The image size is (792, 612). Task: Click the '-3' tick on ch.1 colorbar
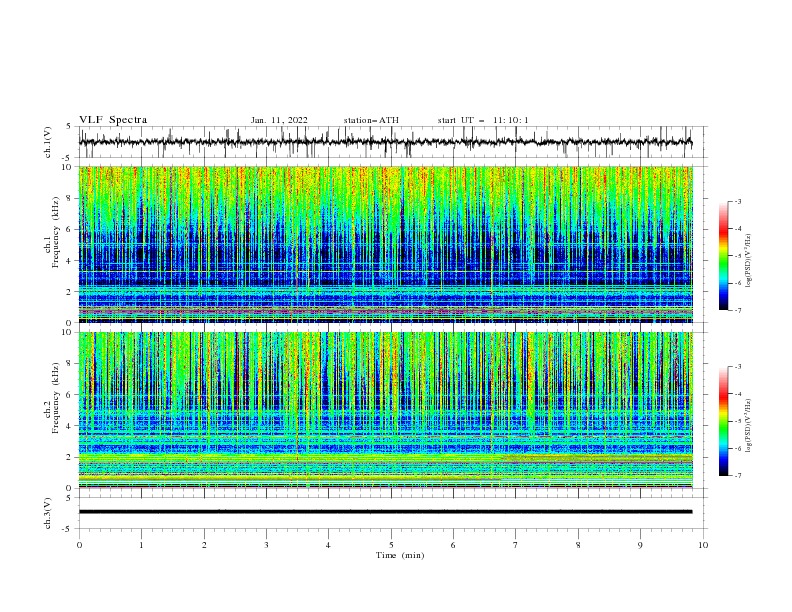(737, 201)
